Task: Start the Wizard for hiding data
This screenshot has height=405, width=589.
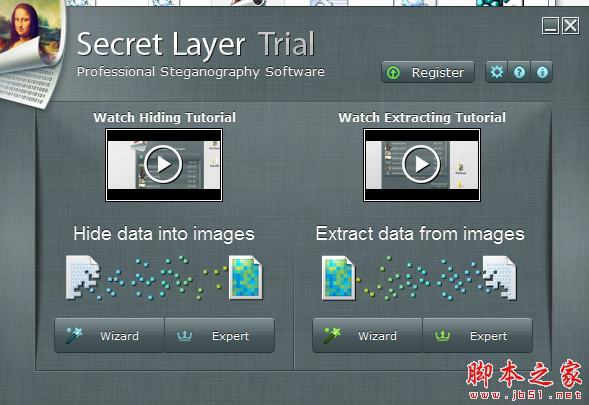Action: pyautogui.click(x=109, y=335)
